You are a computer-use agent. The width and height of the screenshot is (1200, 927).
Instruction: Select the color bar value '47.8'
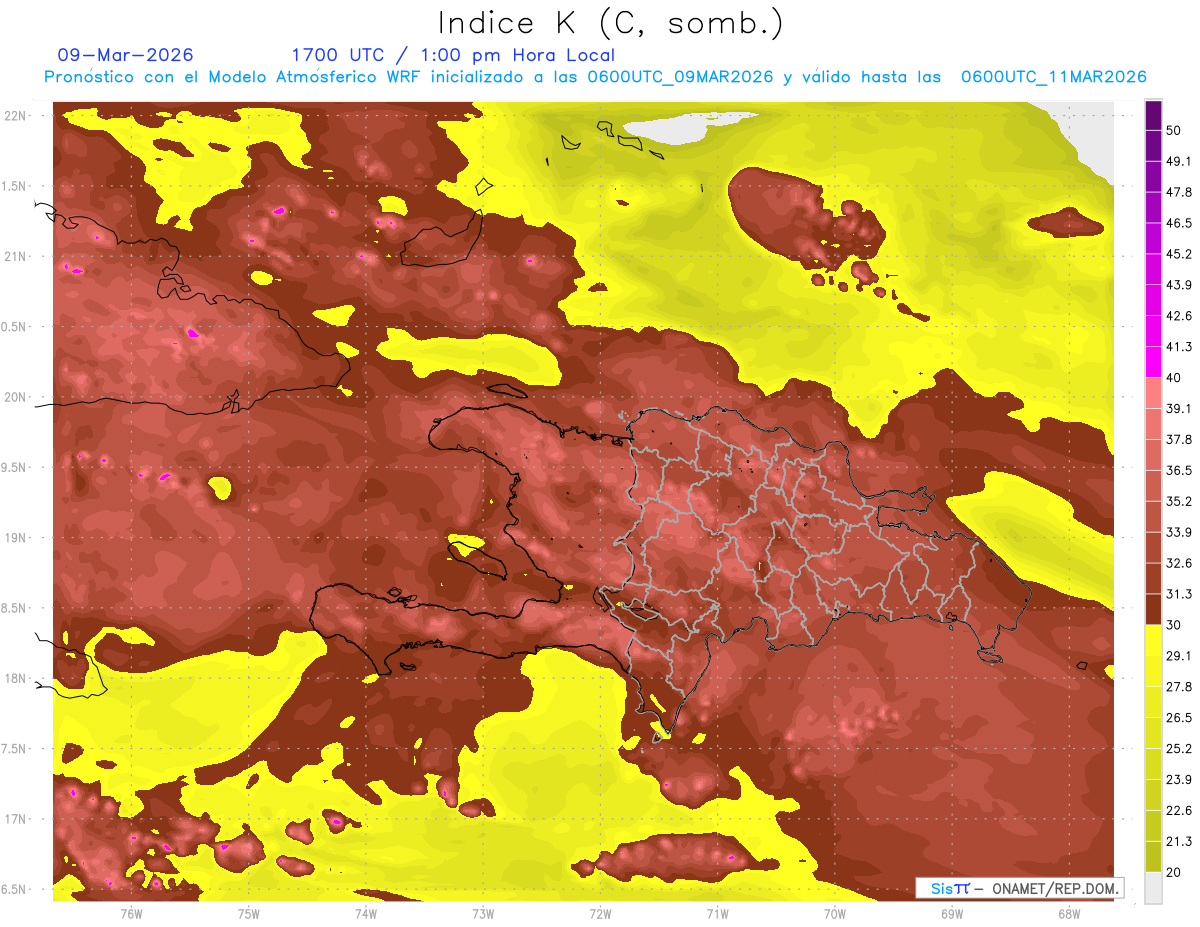1179,192
